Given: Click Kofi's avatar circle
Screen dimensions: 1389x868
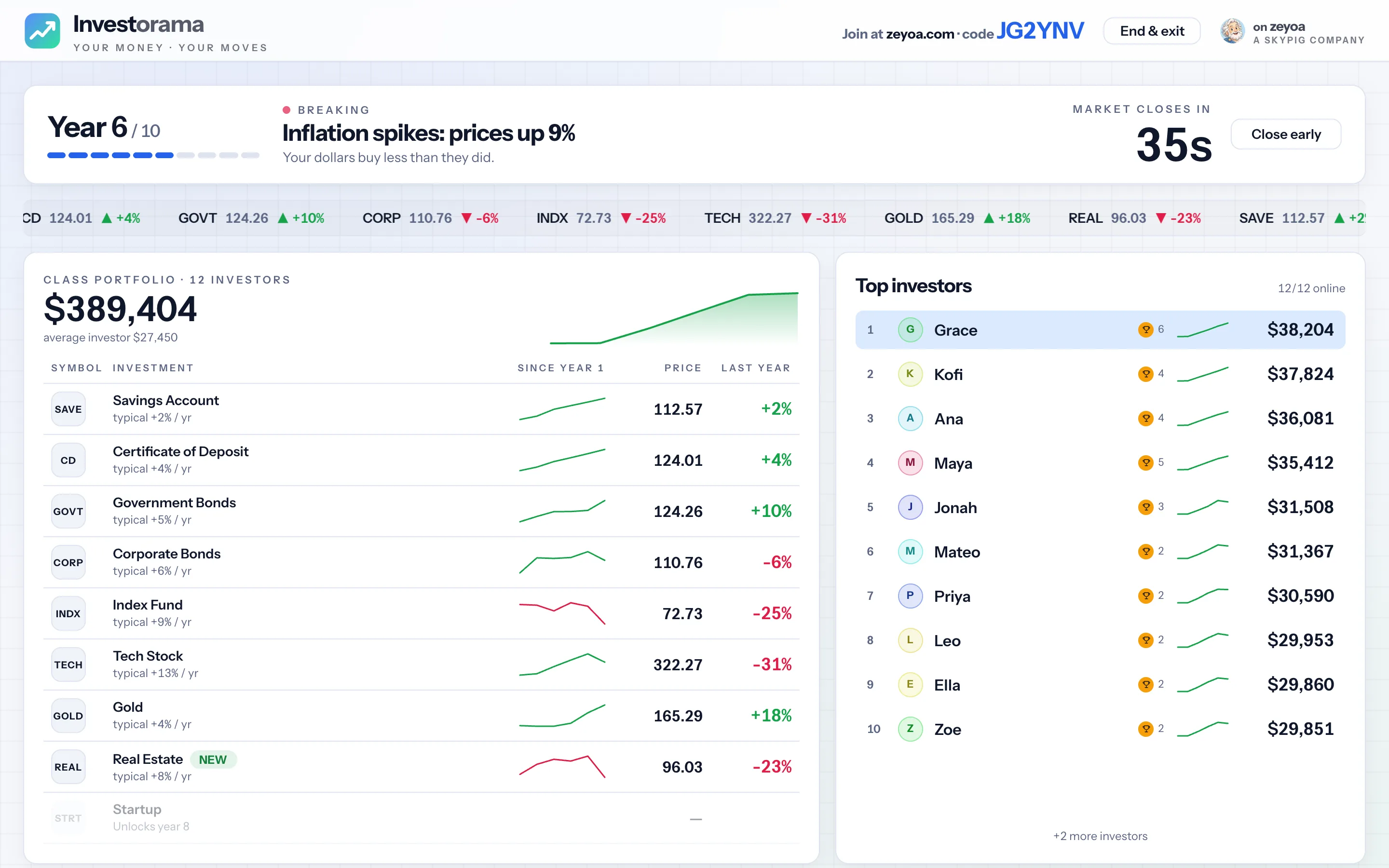Looking at the screenshot, I should tap(910, 374).
